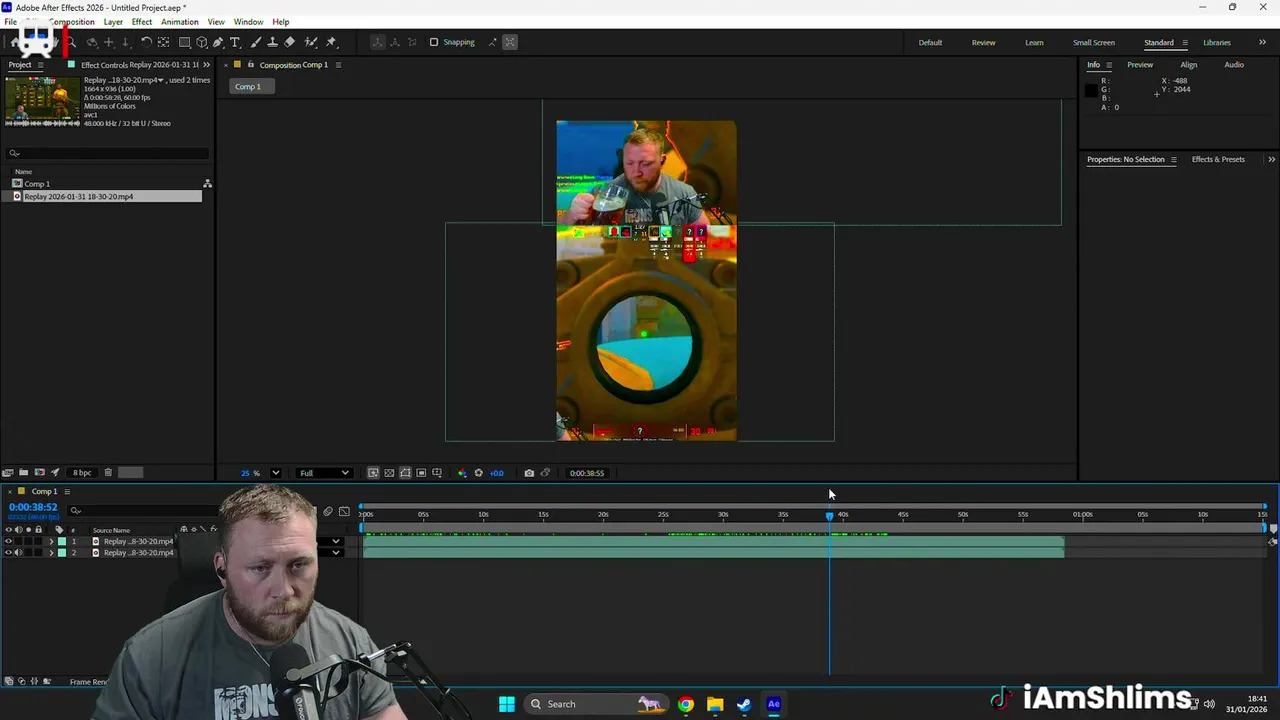This screenshot has width=1280, height=720.
Task: Select the Rotation tool
Action: (146, 42)
